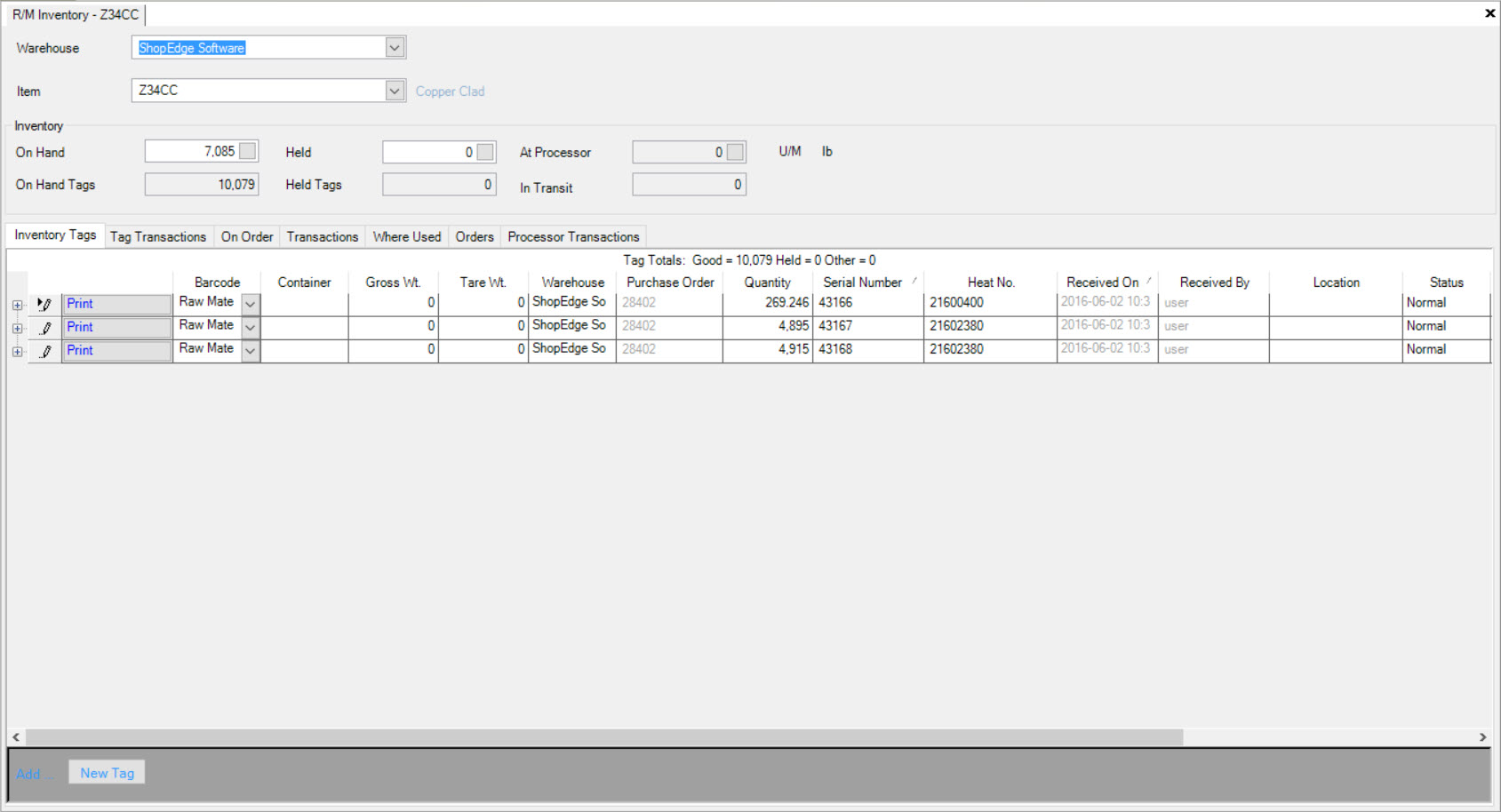Click the Copper Clad item link
The height and width of the screenshot is (812, 1501).
pyautogui.click(x=450, y=92)
